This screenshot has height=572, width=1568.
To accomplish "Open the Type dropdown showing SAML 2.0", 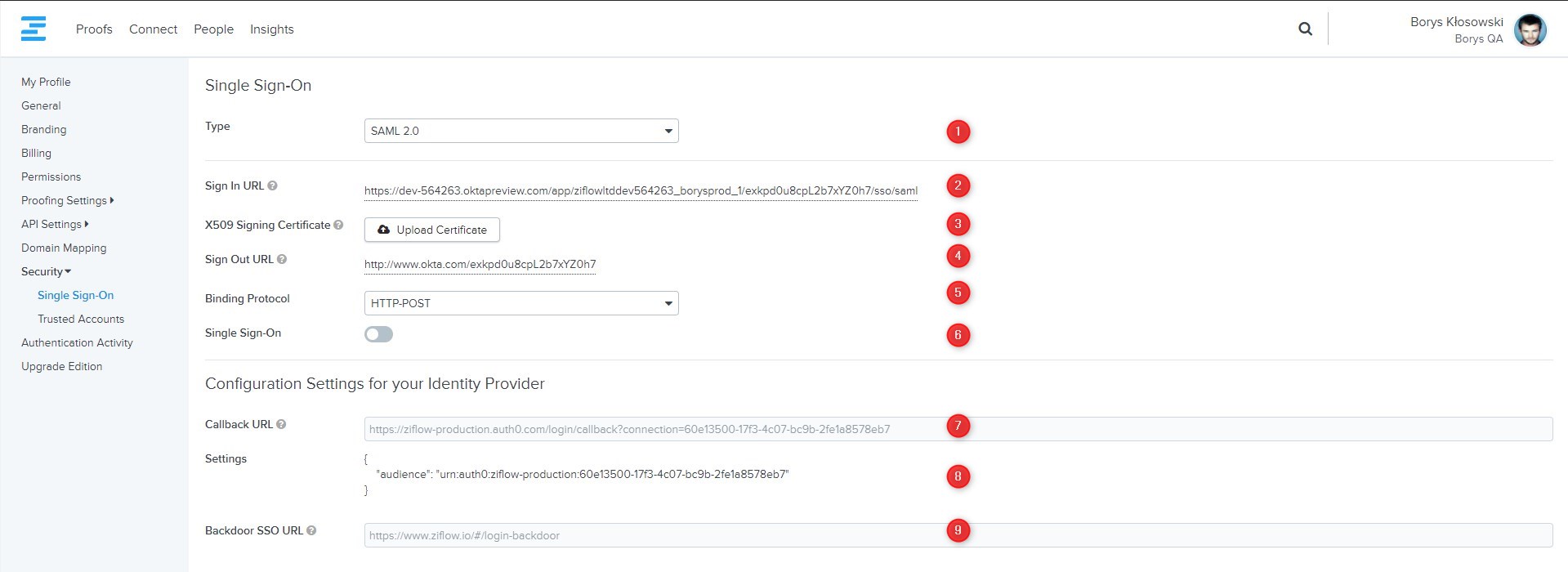I will click(x=520, y=131).
